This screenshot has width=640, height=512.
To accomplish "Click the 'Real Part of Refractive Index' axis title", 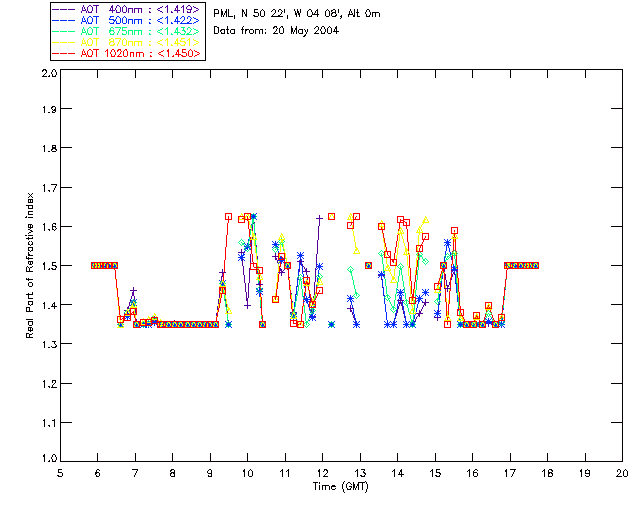I will click(x=29, y=265).
